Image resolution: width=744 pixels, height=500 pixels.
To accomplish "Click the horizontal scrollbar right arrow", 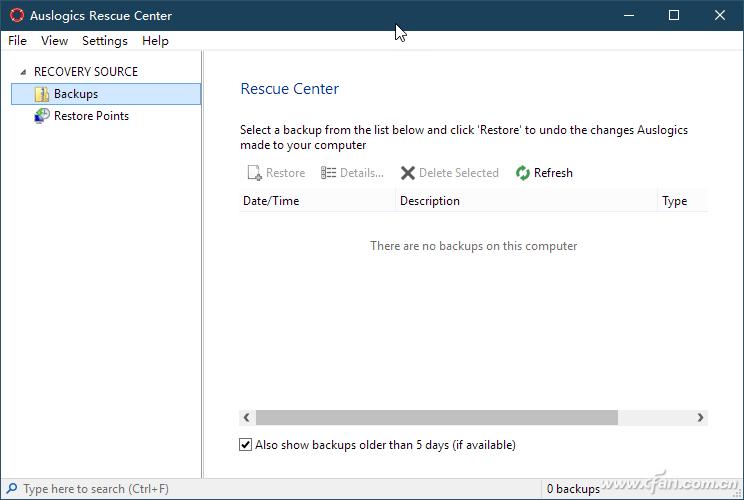I will coord(700,417).
